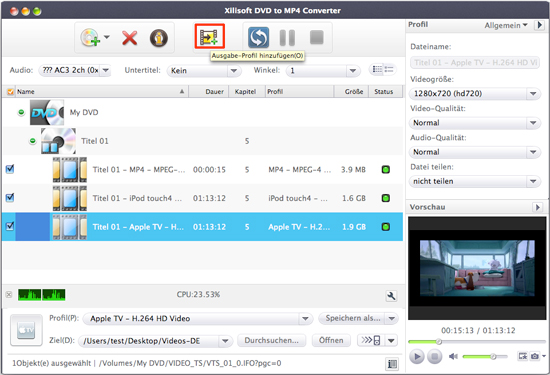Expand the Vorschau panel arrow
The height and width of the screenshot is (375, 550).
coord(537,207)
